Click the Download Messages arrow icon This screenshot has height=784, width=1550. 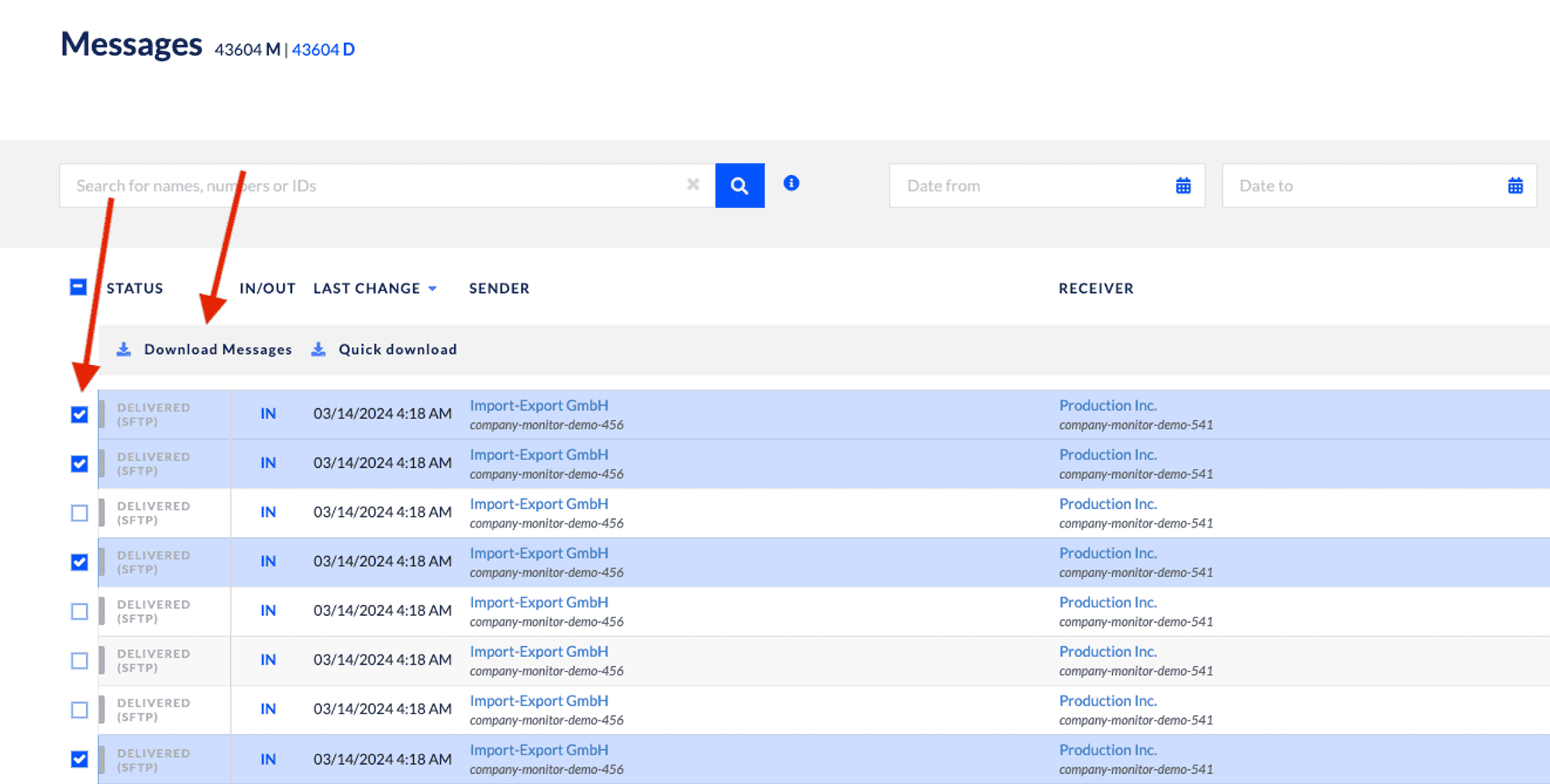click(x=124, y=349)
